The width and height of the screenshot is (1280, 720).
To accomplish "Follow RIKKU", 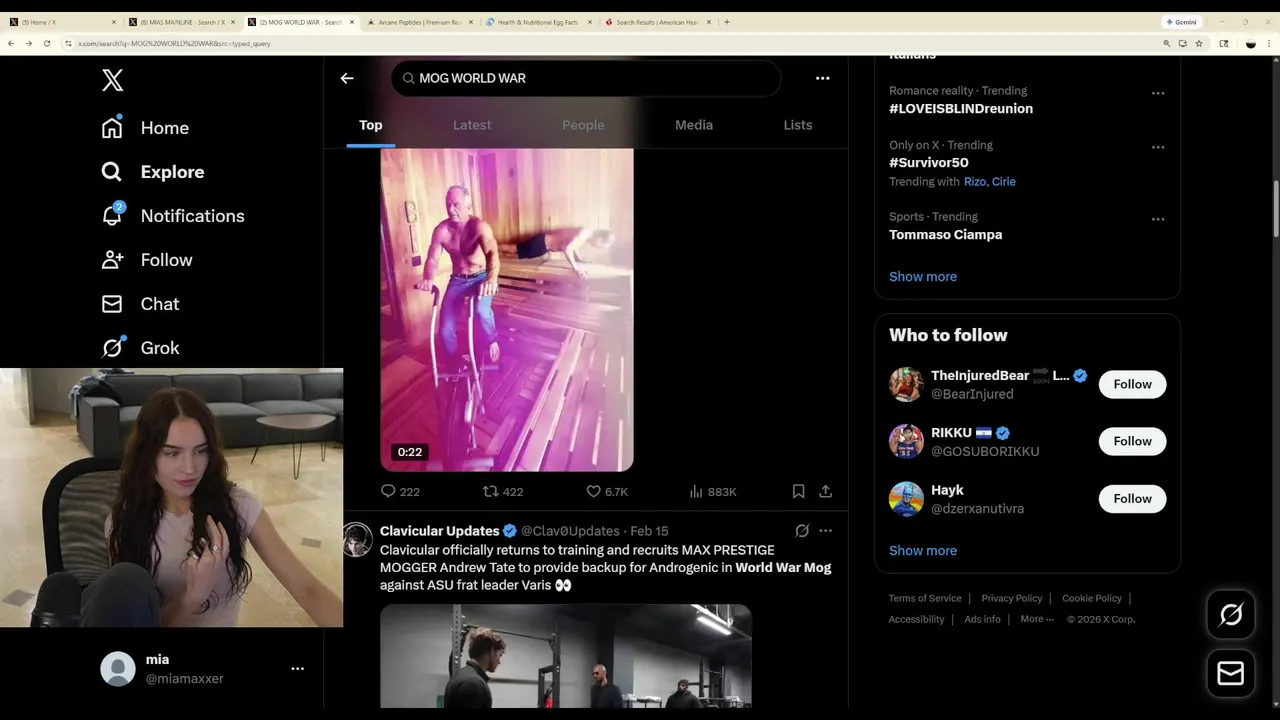I will tap(1132, 441).
